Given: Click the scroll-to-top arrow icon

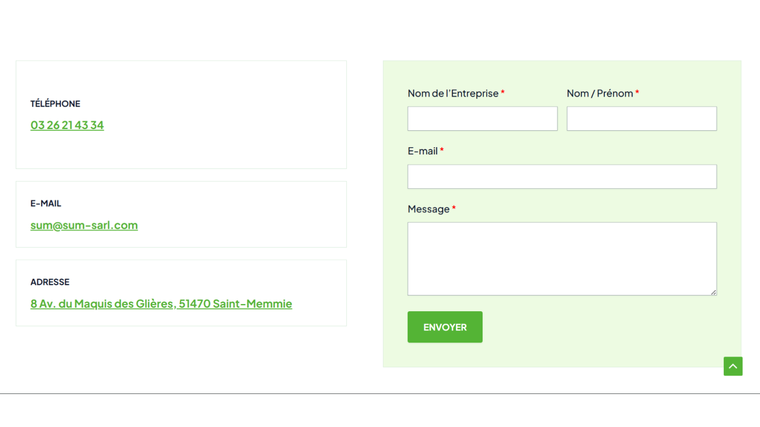Looking at the screenshot, I should pos(733,367).
